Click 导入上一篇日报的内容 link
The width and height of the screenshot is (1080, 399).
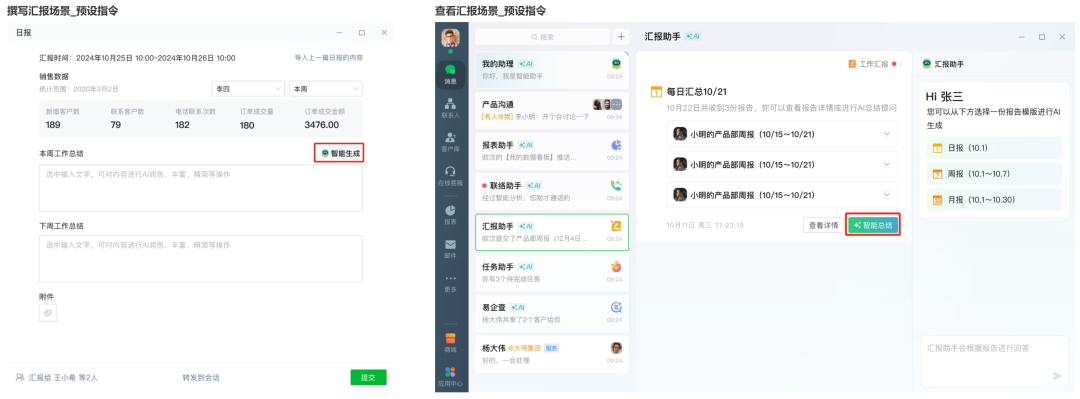(329, 58)
